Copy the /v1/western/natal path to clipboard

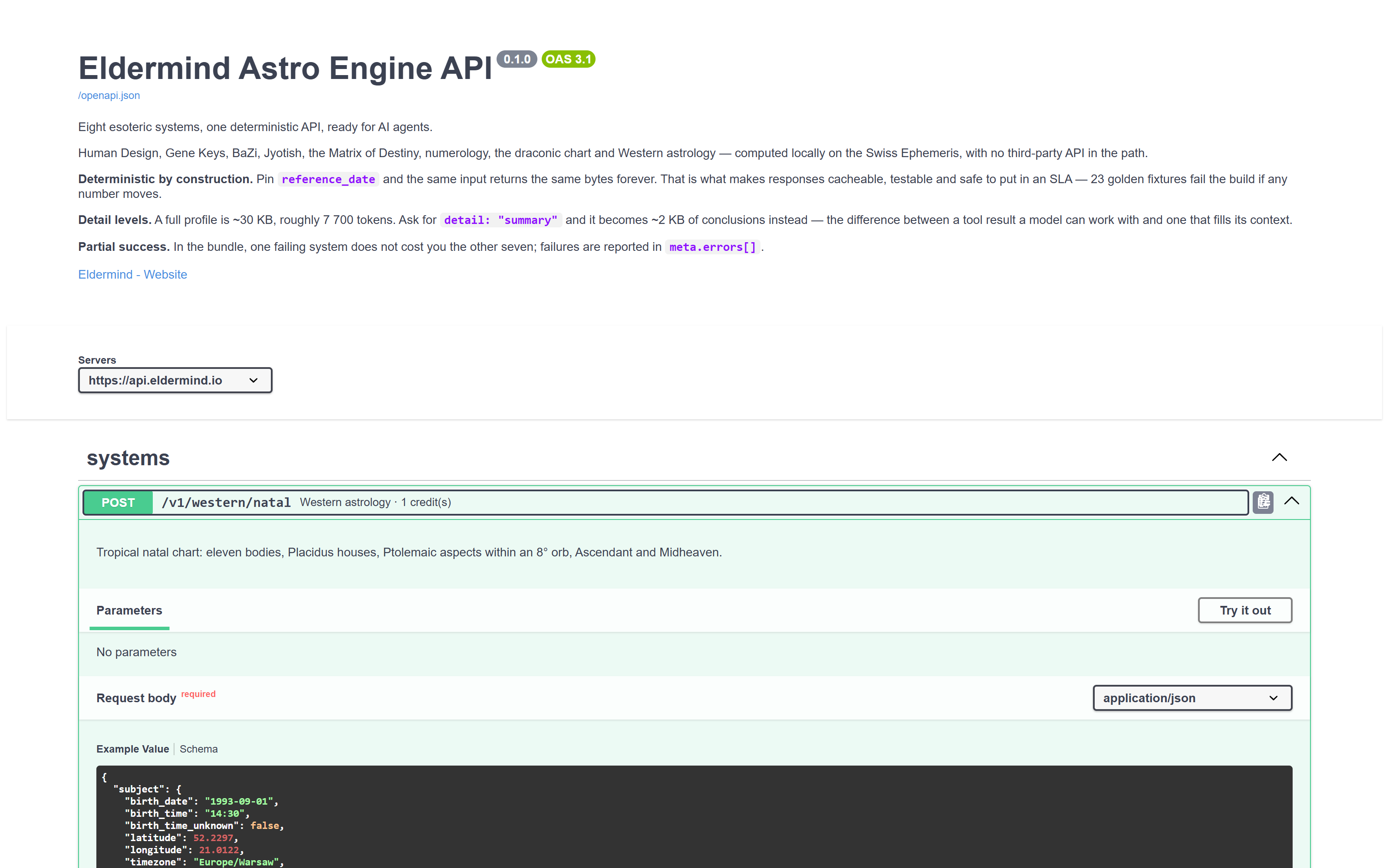coord(1263,502)
